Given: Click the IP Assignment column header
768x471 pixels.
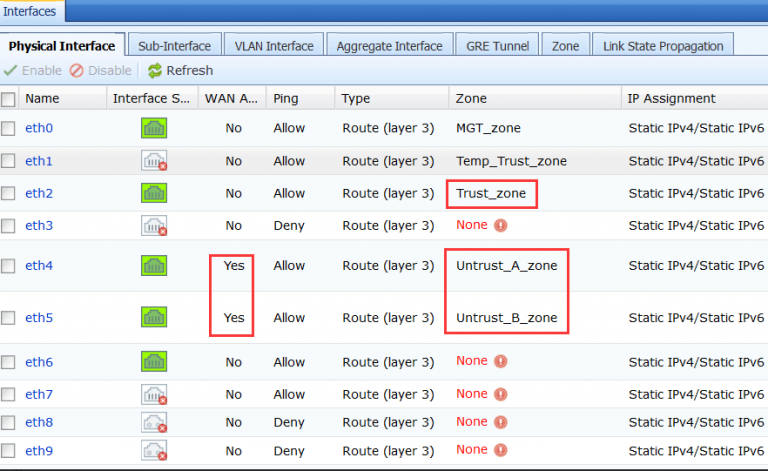Looking at the screenshot, I should 671,98.
